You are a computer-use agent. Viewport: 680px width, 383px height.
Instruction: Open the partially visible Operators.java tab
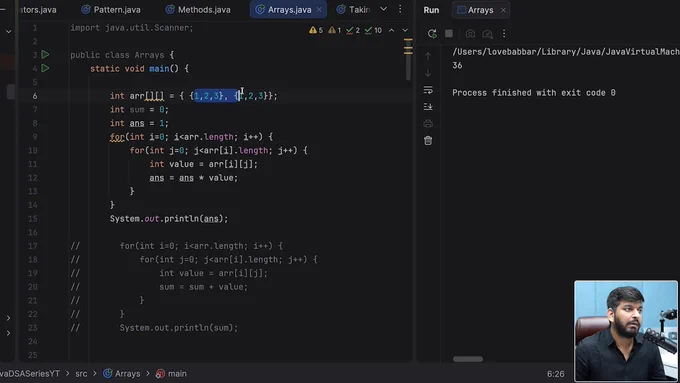[x=38, y=10]
